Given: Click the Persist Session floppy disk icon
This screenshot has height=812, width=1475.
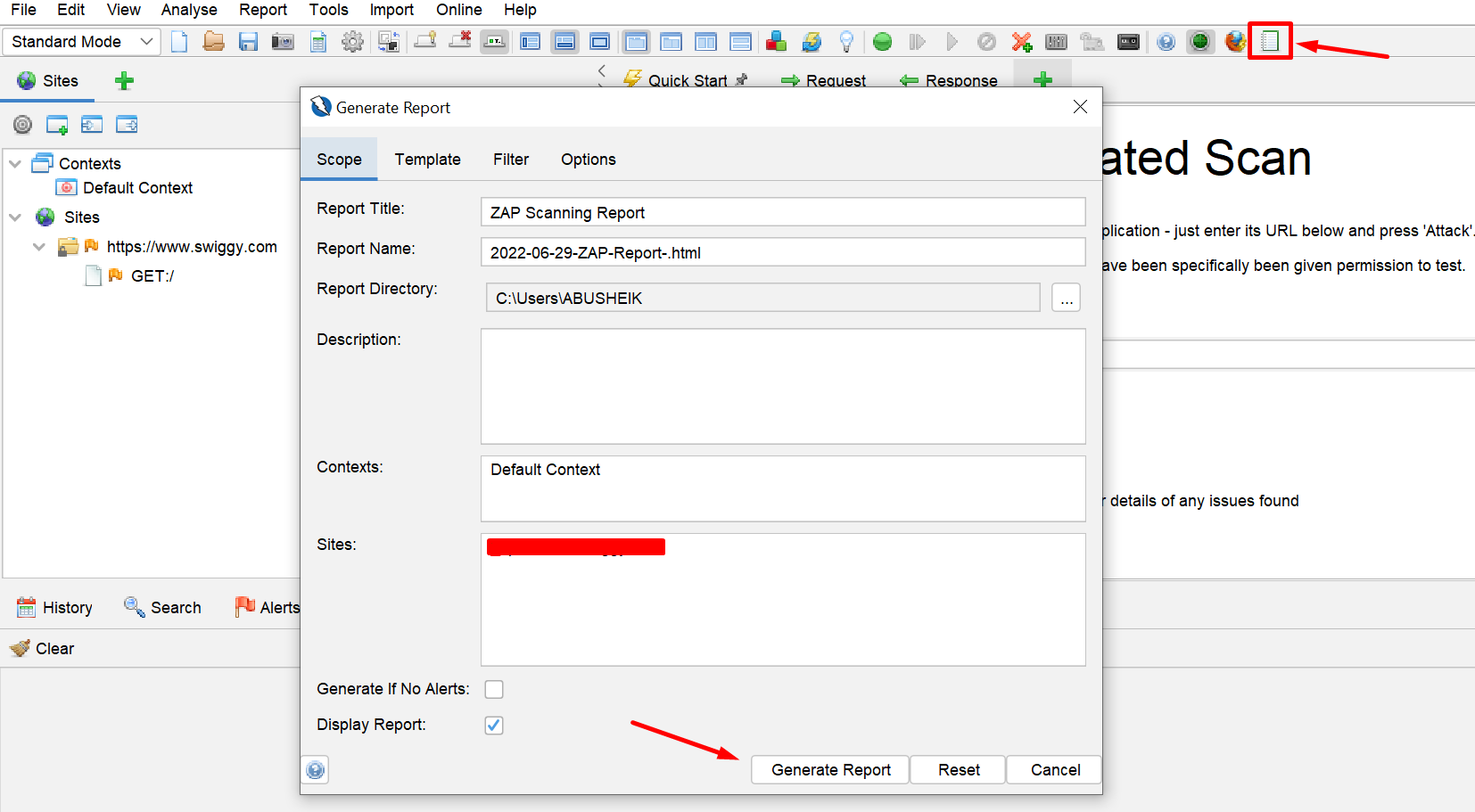Looking at the screenshot, I should coord(248,42).
